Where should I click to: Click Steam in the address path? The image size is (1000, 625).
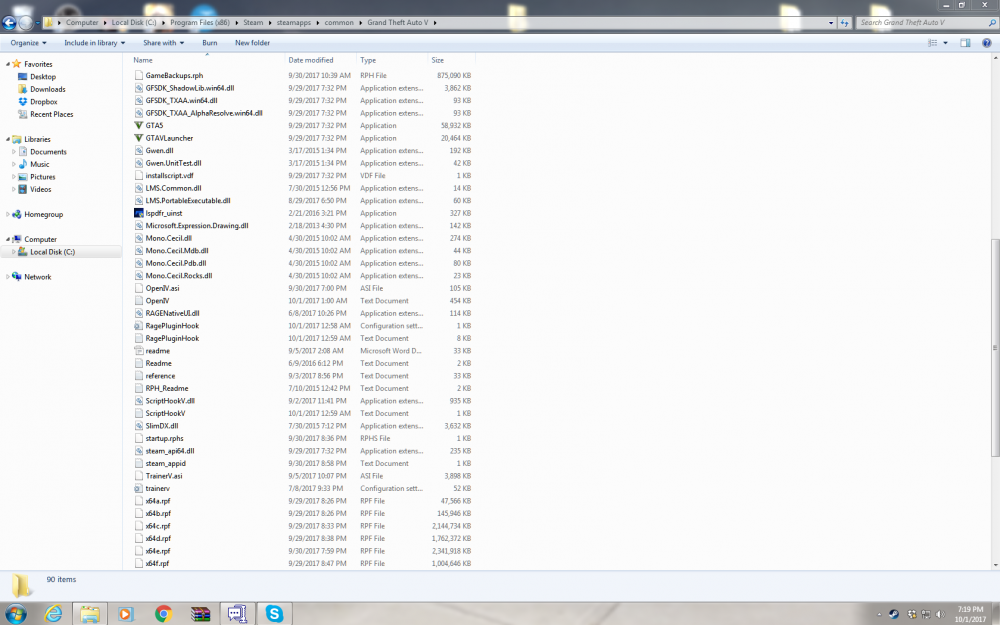tap(253, 22)
